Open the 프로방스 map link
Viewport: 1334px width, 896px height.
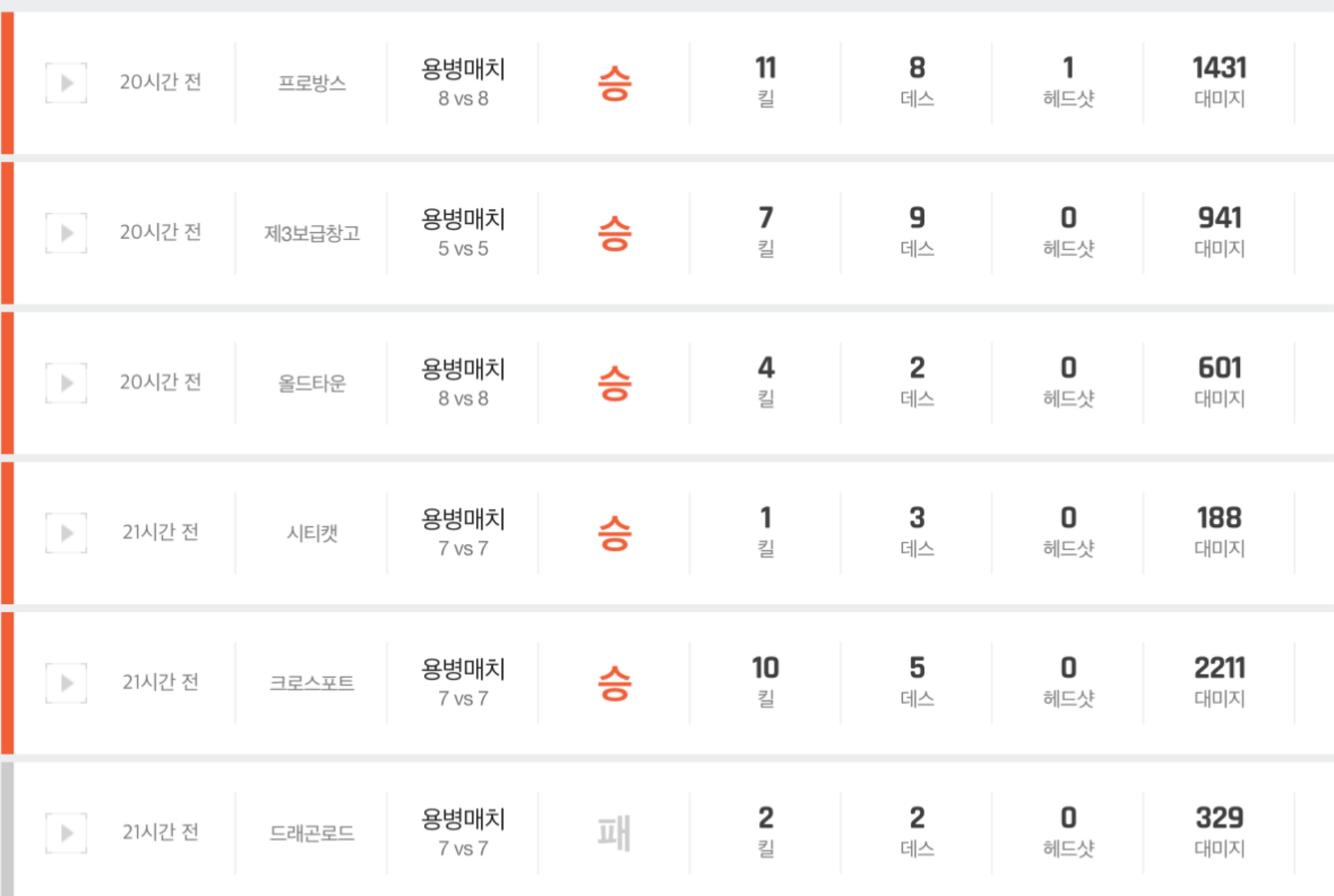click(x=311, y=83)
